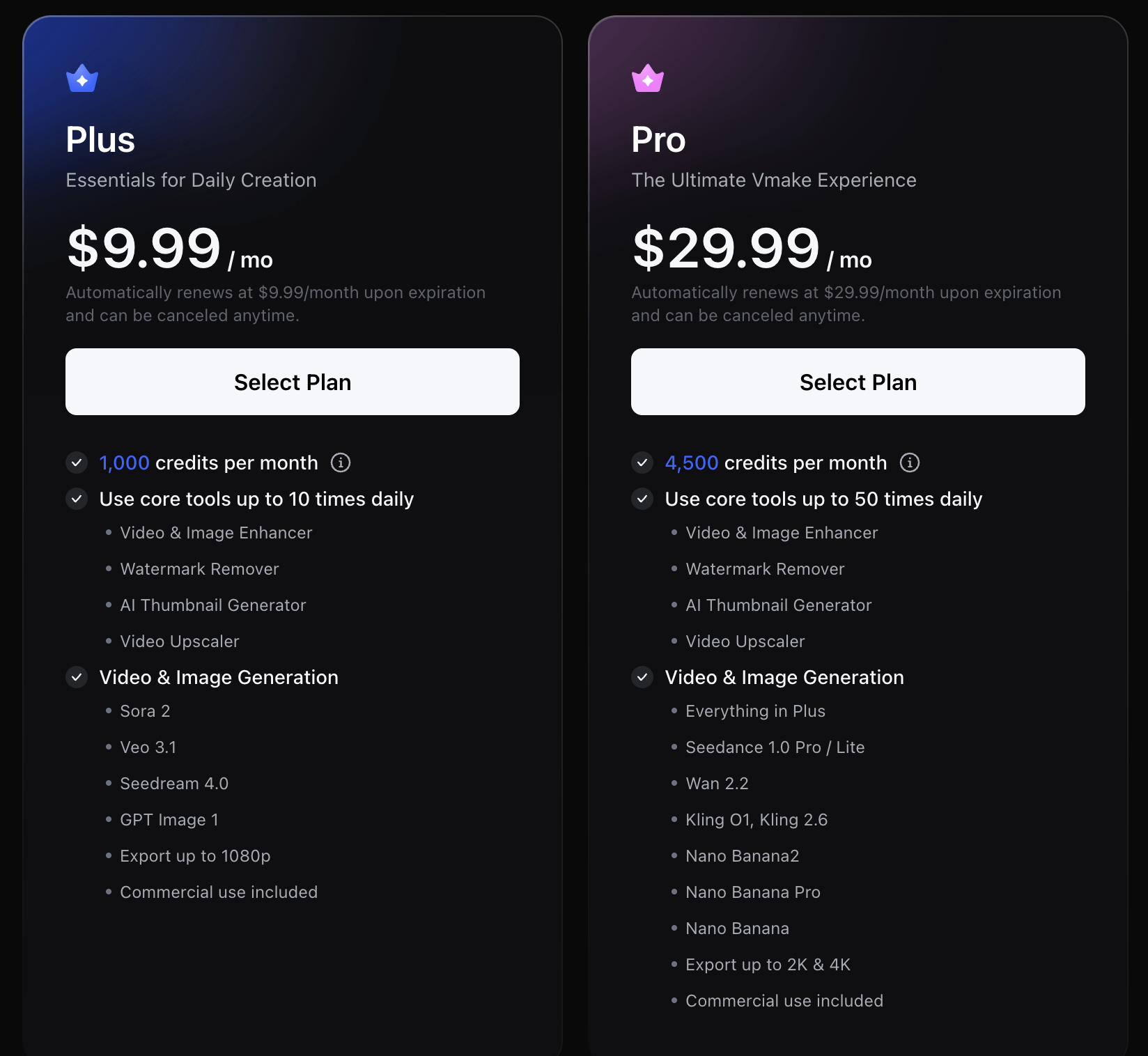Click the Pro plan title heading
1148x1056 pixels.
coord(658,140)
